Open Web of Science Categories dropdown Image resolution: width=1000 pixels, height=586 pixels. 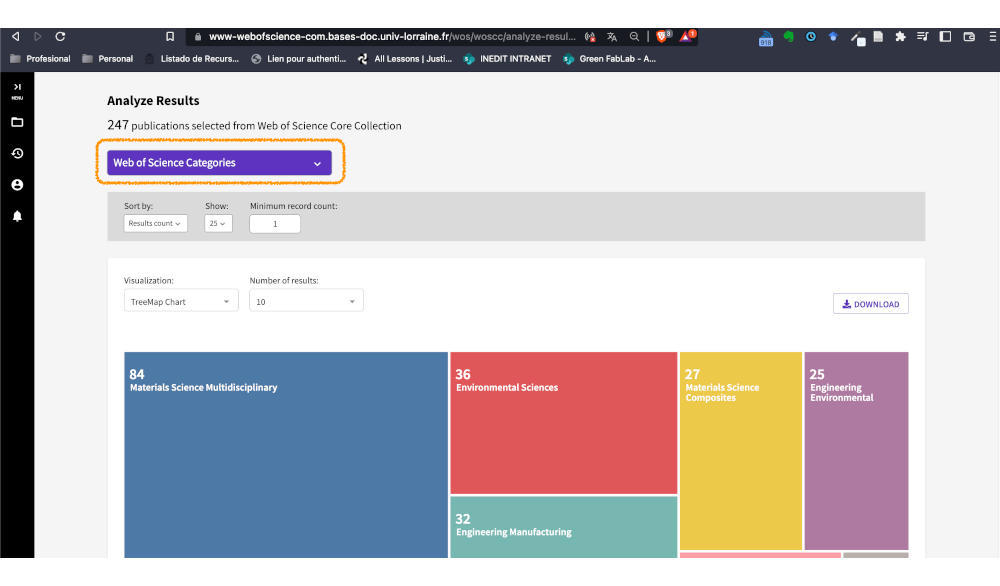point(219,163)
